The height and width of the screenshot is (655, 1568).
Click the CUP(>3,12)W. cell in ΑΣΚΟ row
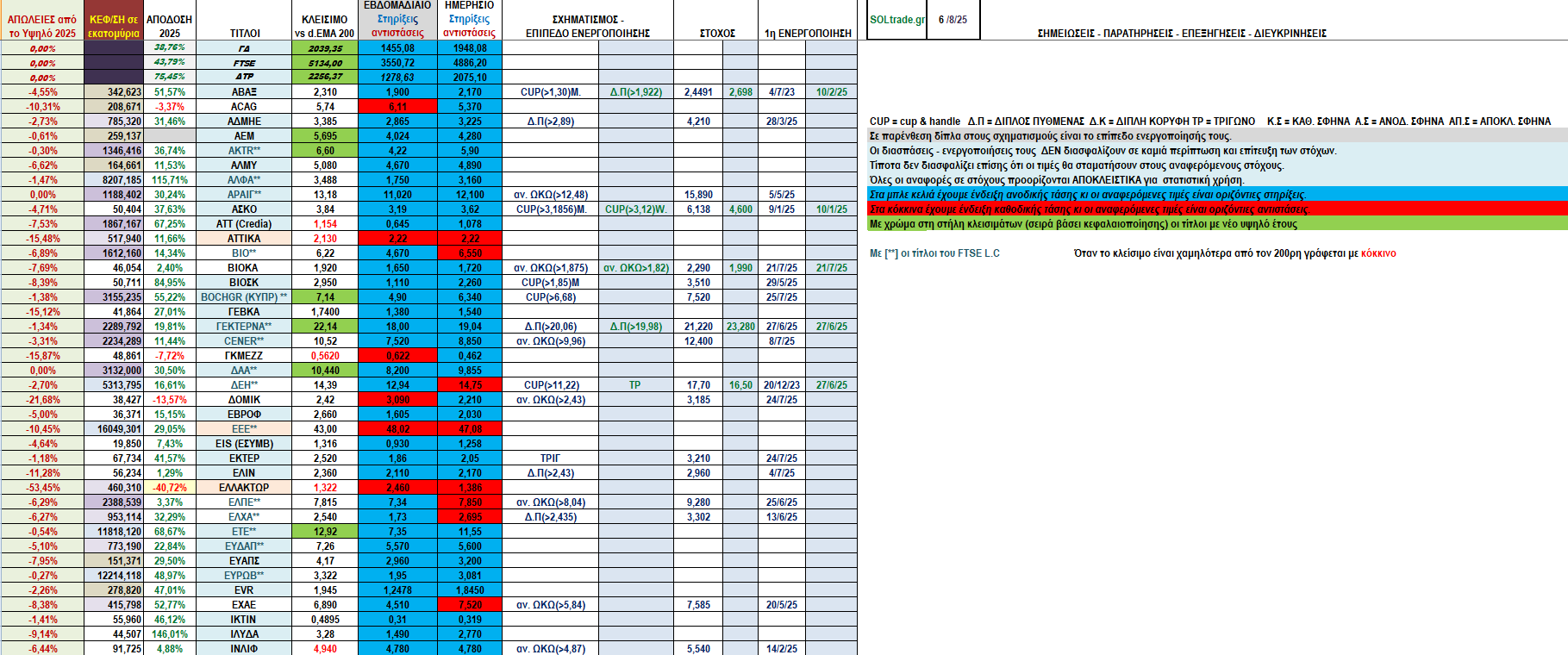(635, 209)
